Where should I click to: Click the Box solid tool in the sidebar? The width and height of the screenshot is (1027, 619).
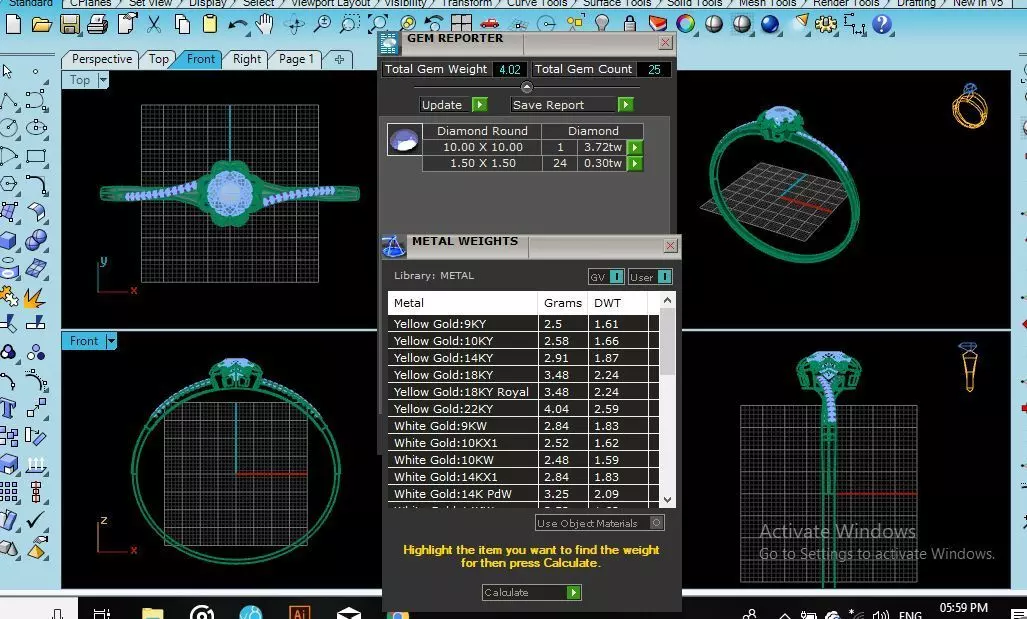pyautogui.click(x=9, y=240)
